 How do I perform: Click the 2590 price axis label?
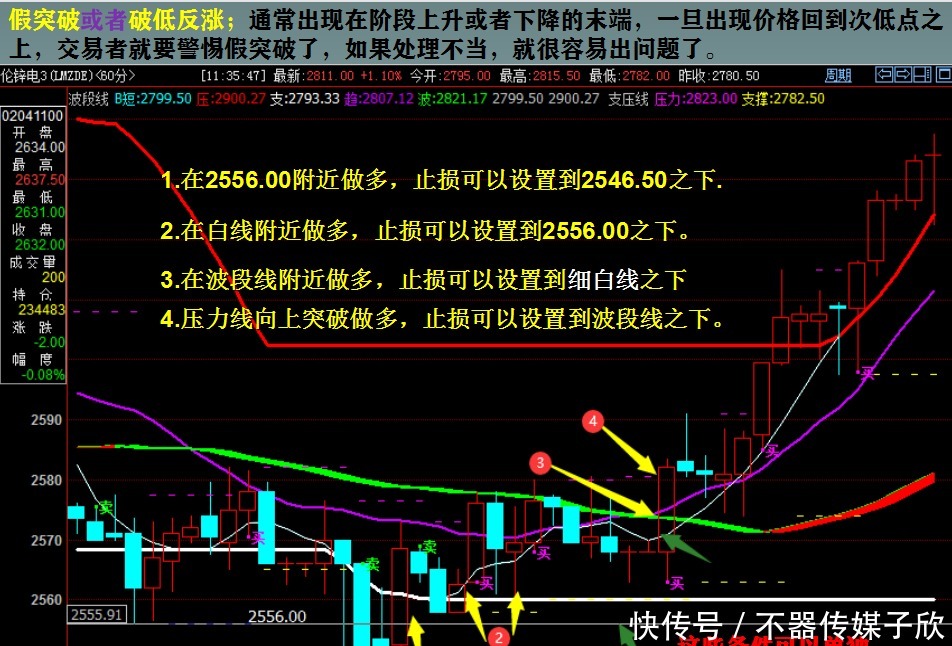click(x=47, y=420)
